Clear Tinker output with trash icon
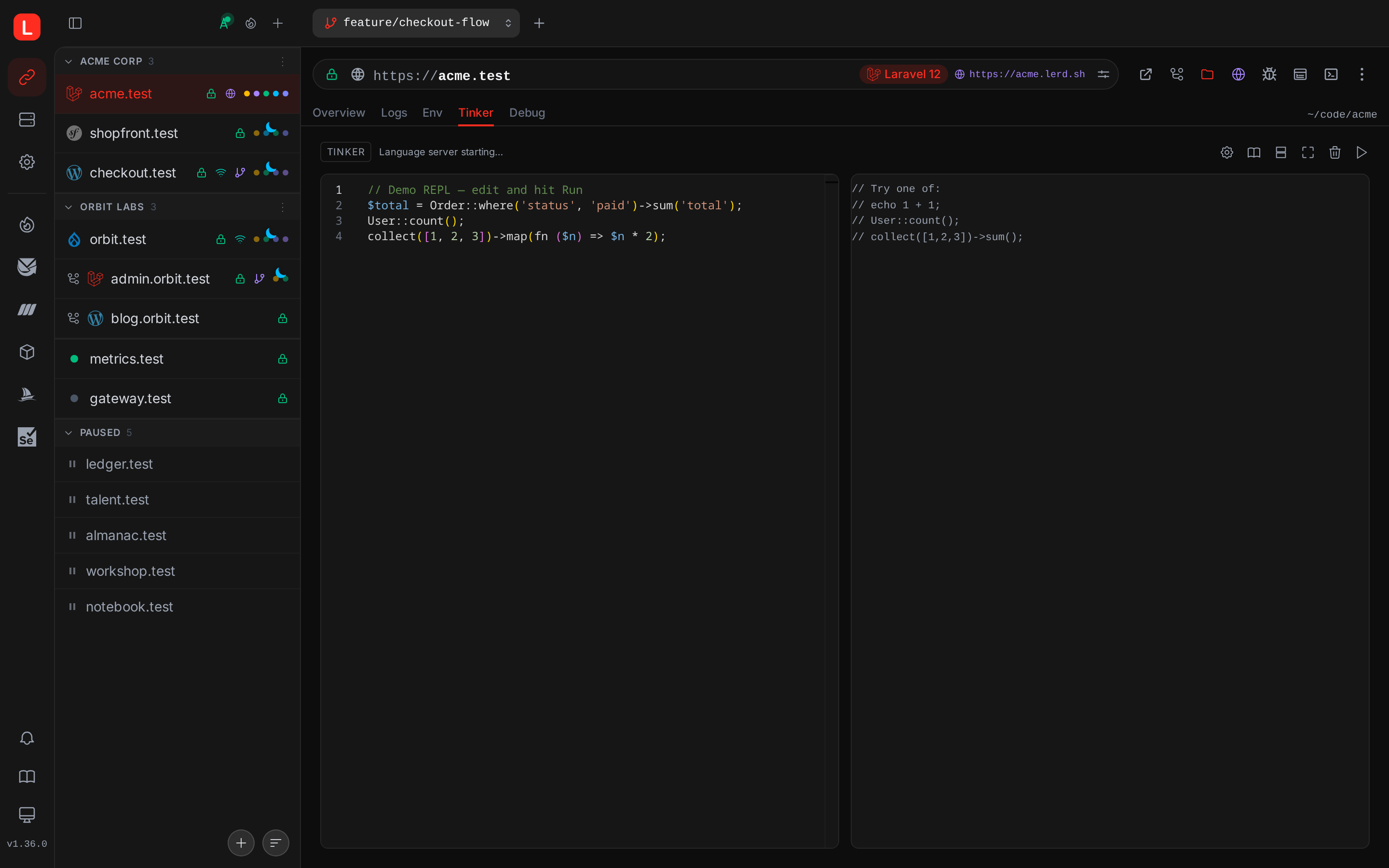Image resolution: width=1389 pixels, height=868 pixels. pyautogui.click(x=1335, y=152)
